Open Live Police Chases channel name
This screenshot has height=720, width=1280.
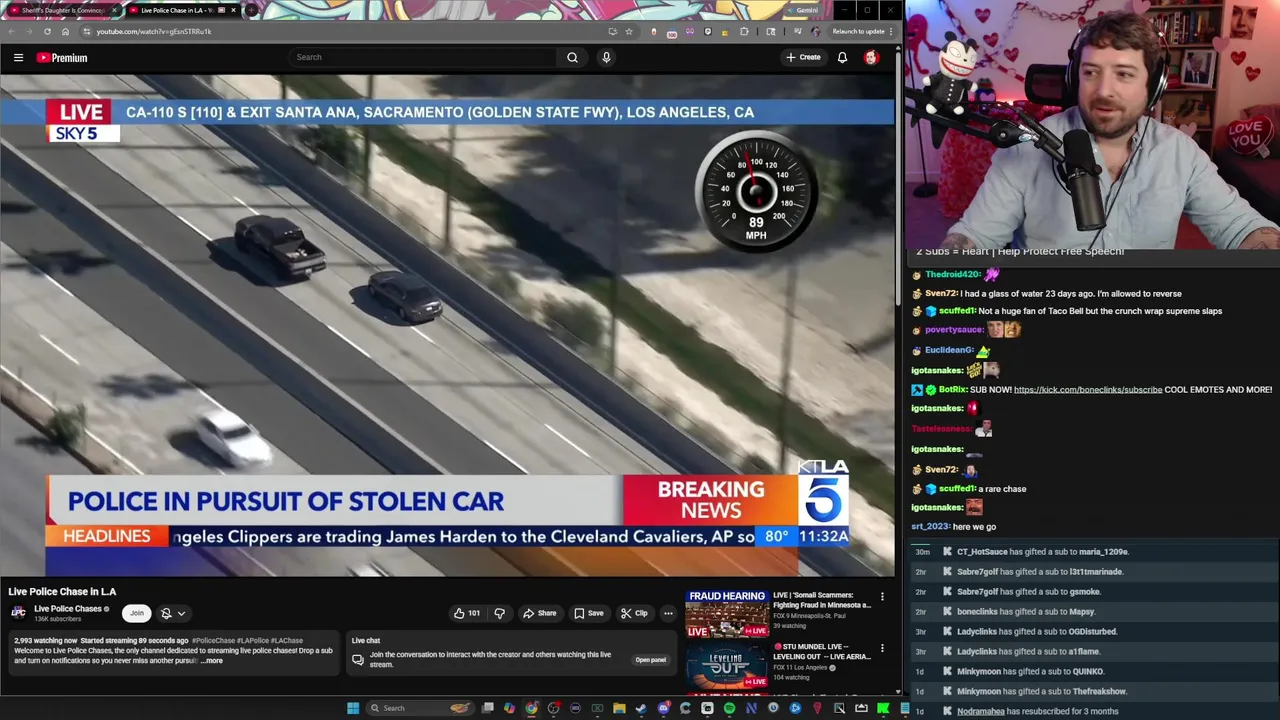point(68,609)
